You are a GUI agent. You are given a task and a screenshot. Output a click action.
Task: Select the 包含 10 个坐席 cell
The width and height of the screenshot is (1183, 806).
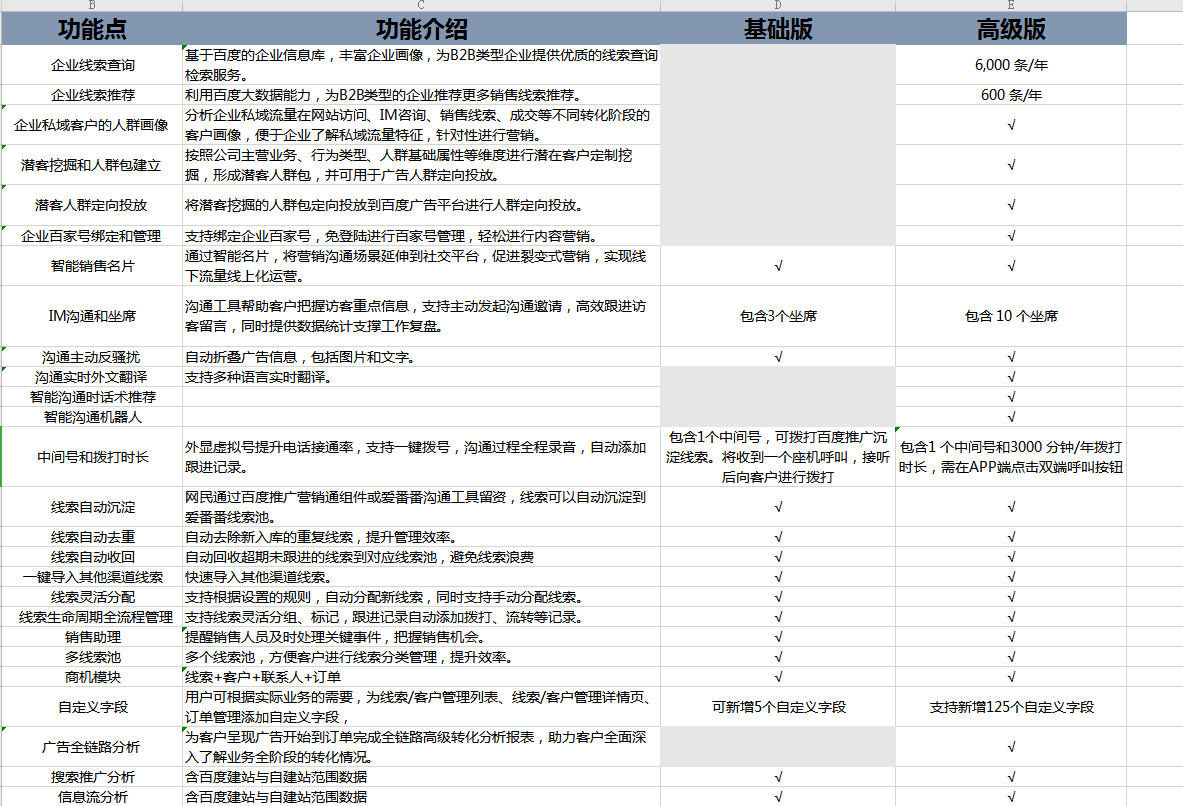tap(1011, 316)
